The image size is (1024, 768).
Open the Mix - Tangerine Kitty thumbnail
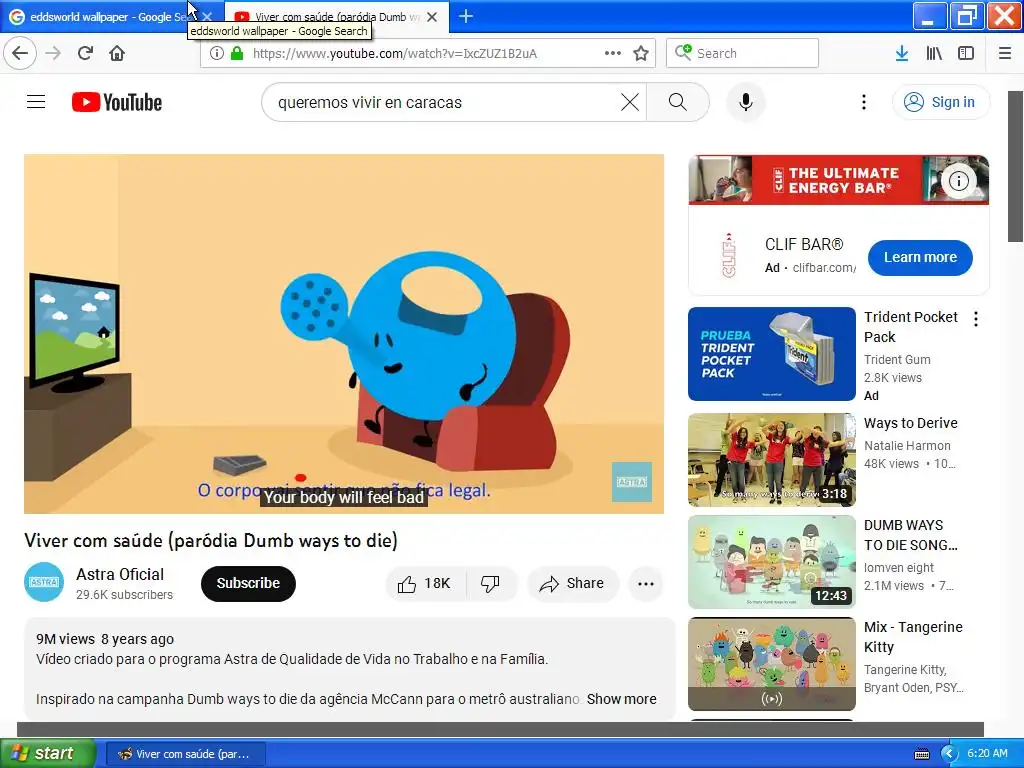[771, 664]
